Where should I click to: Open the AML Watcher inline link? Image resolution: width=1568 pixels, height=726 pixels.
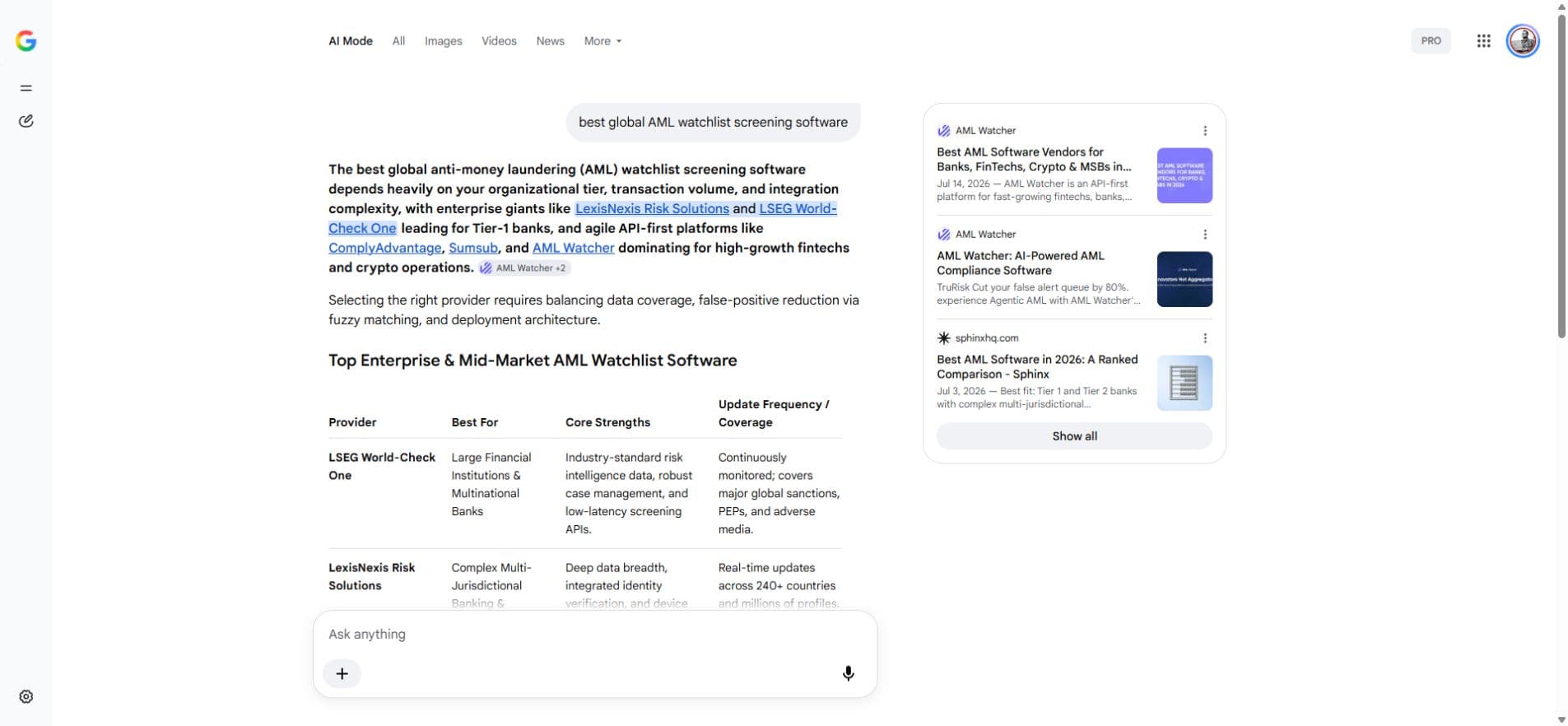(573, 248)
